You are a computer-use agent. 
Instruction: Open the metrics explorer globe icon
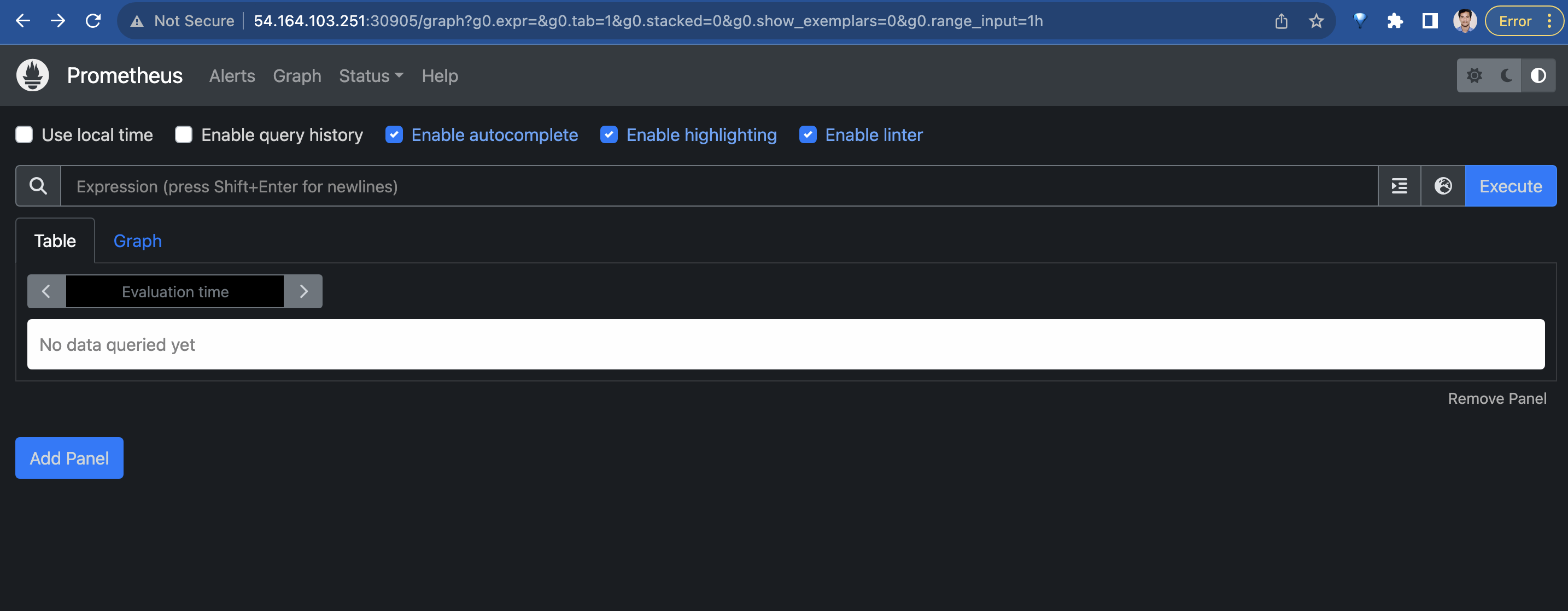click(x=1443, y=186)
